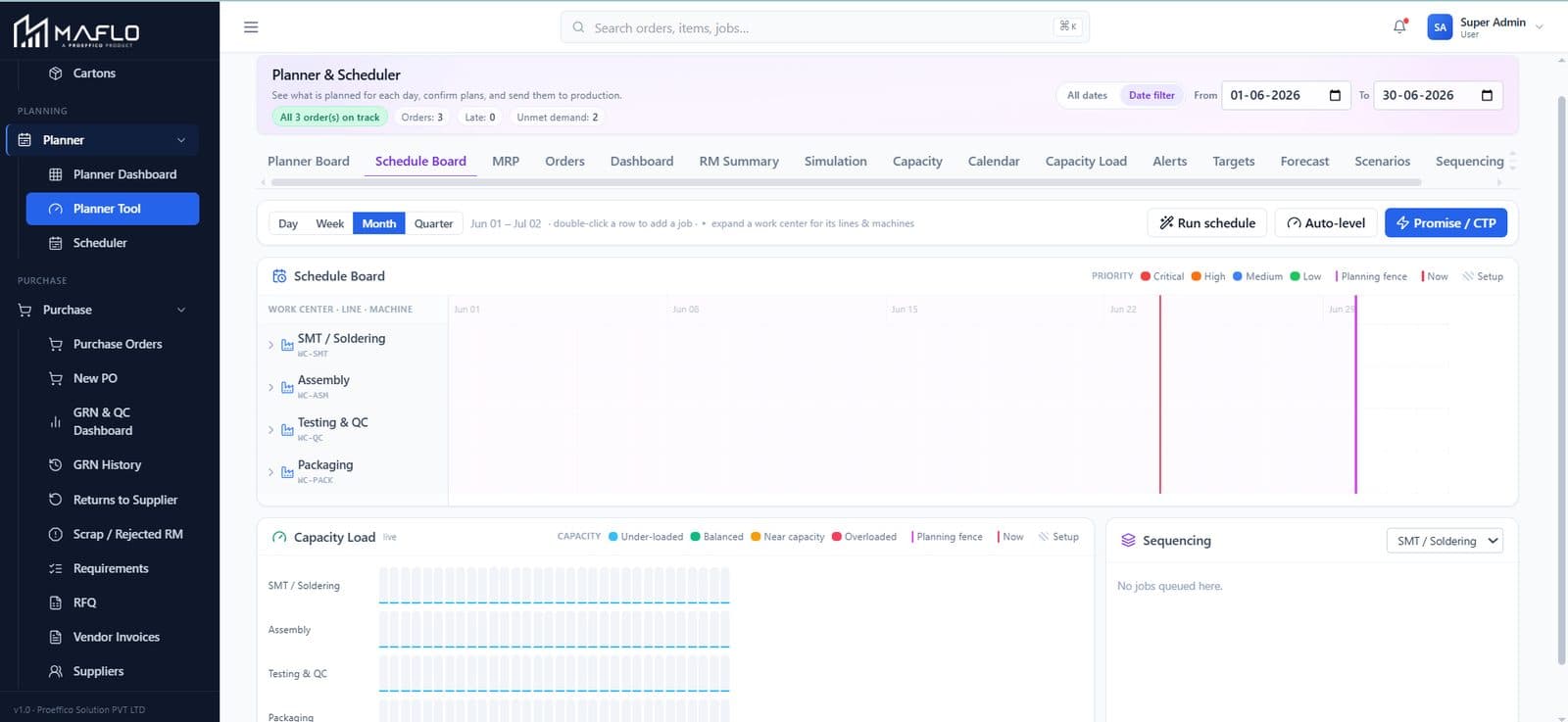Click the Scheduler calendar icon
The height and width of the screenshot is (722, 1568).
coord(56,243)
